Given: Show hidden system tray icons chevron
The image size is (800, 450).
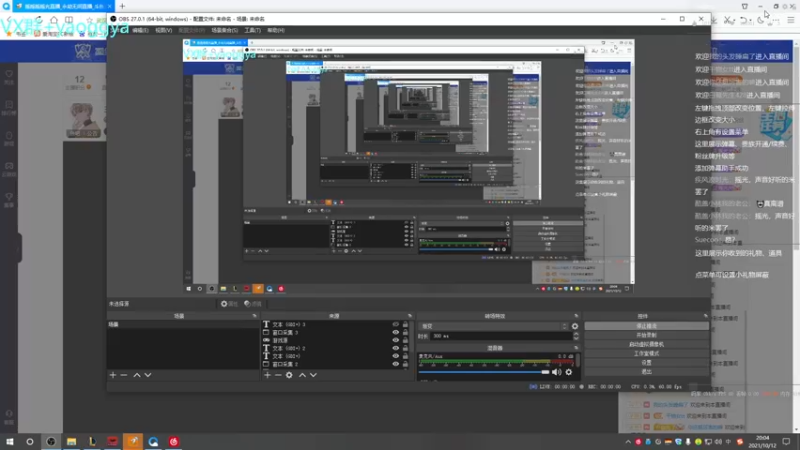Looking at the screenshot, I should pos(628,442).
